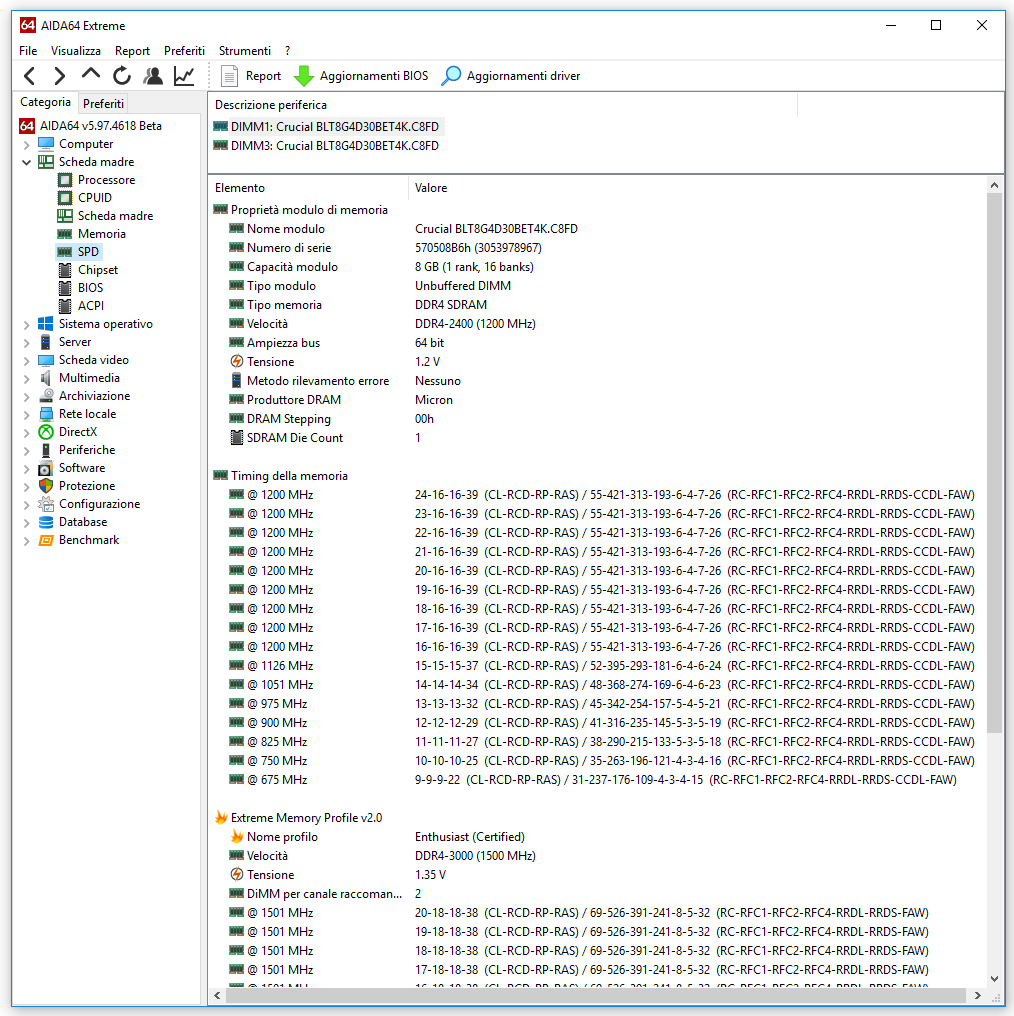Open the Chipset tree item

(98, 270)
